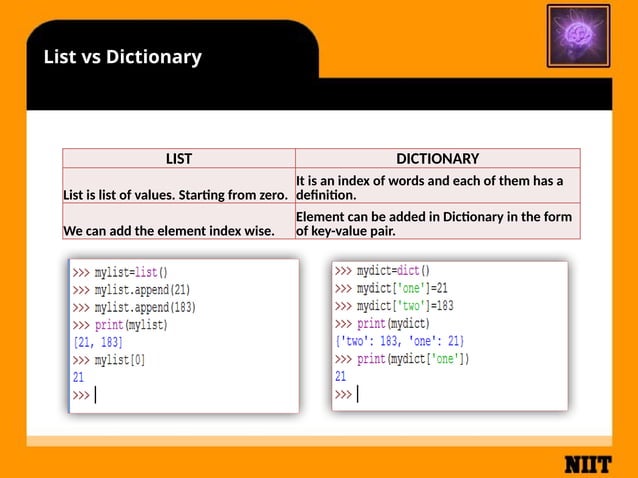The height and width of the screenshot is (478, 638).
Task: Click cell 'We can add the element index wise.'
Action: (179, 221)
